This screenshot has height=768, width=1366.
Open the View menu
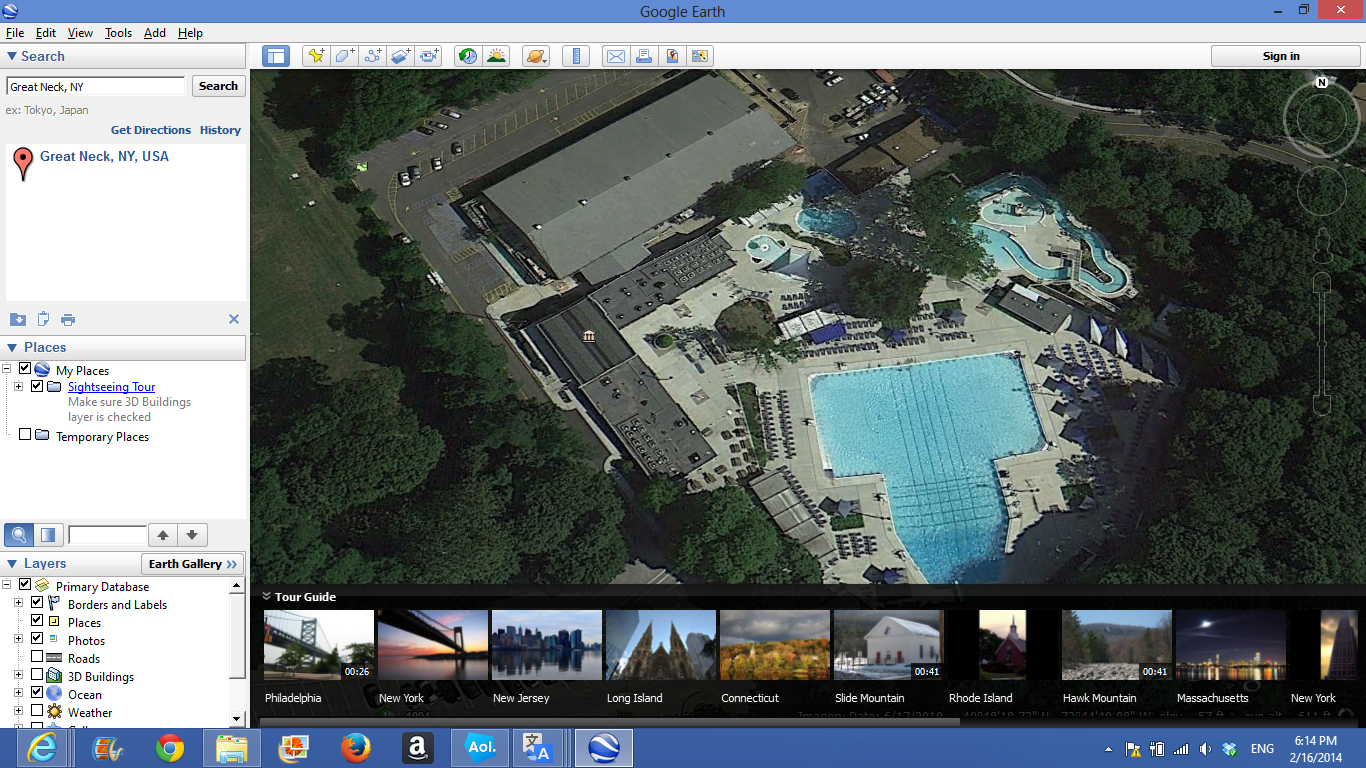pyautogui.click(x=80, y=33)
